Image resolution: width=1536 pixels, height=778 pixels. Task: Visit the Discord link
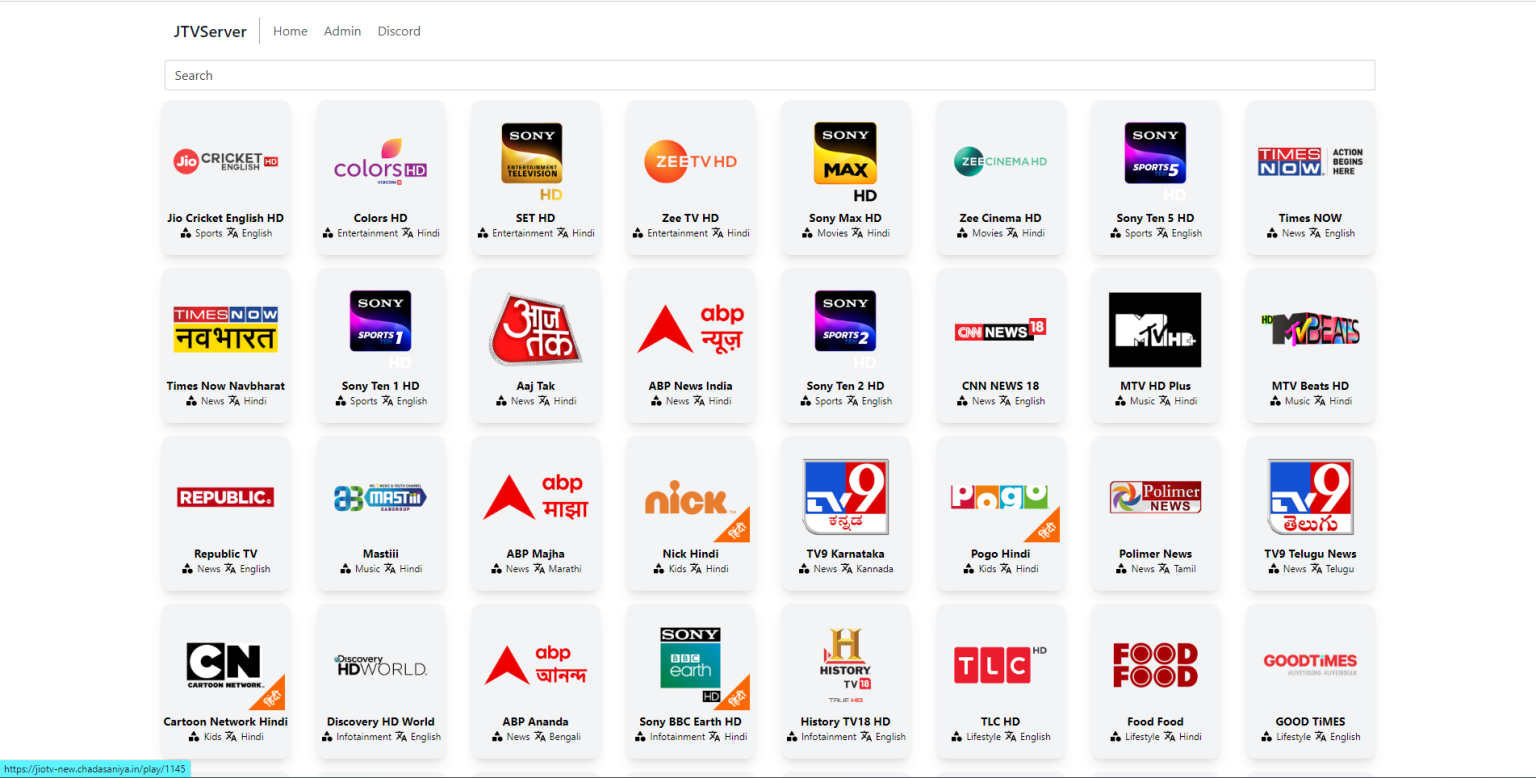[398, 31]
